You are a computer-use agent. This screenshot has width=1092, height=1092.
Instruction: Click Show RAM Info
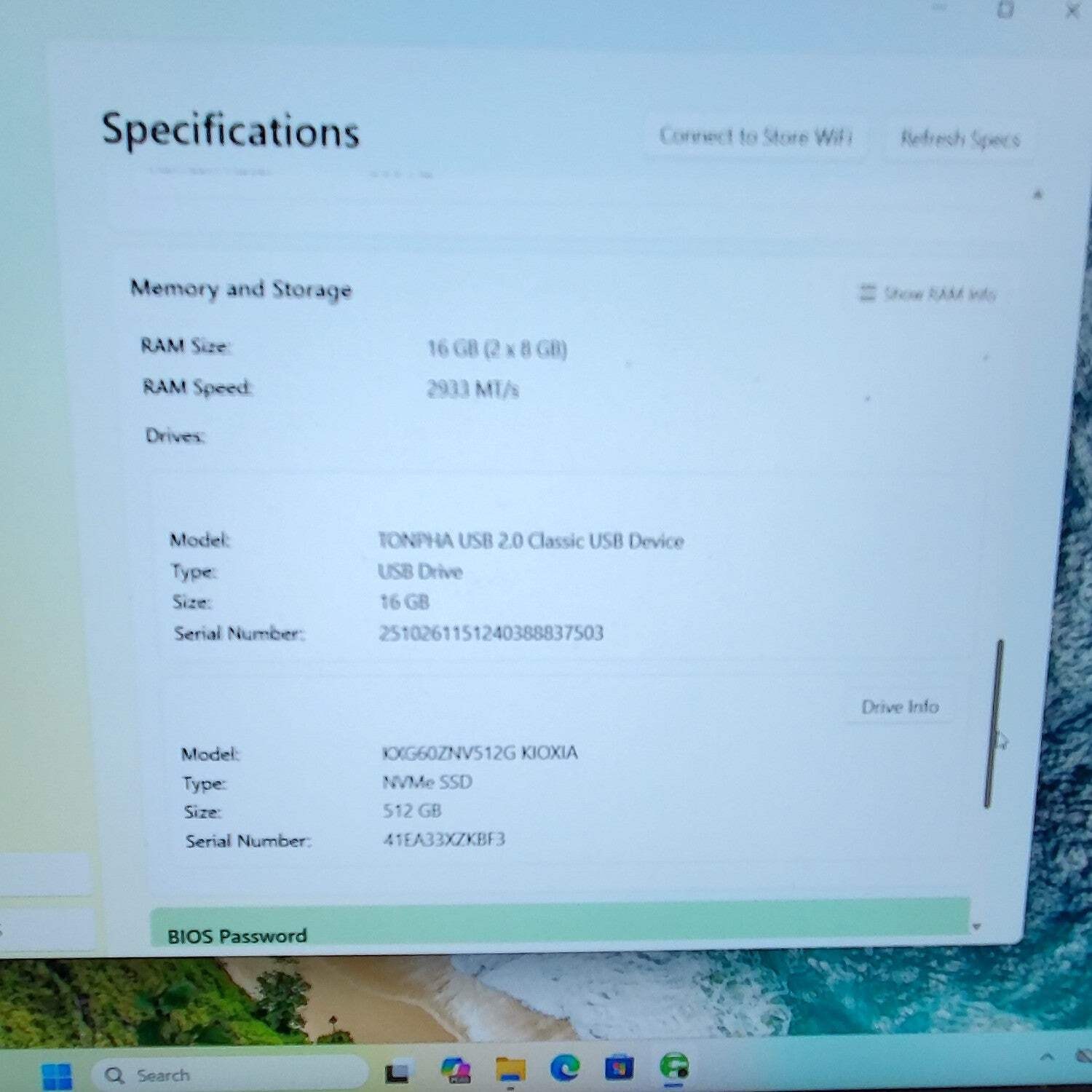(927, 293)
